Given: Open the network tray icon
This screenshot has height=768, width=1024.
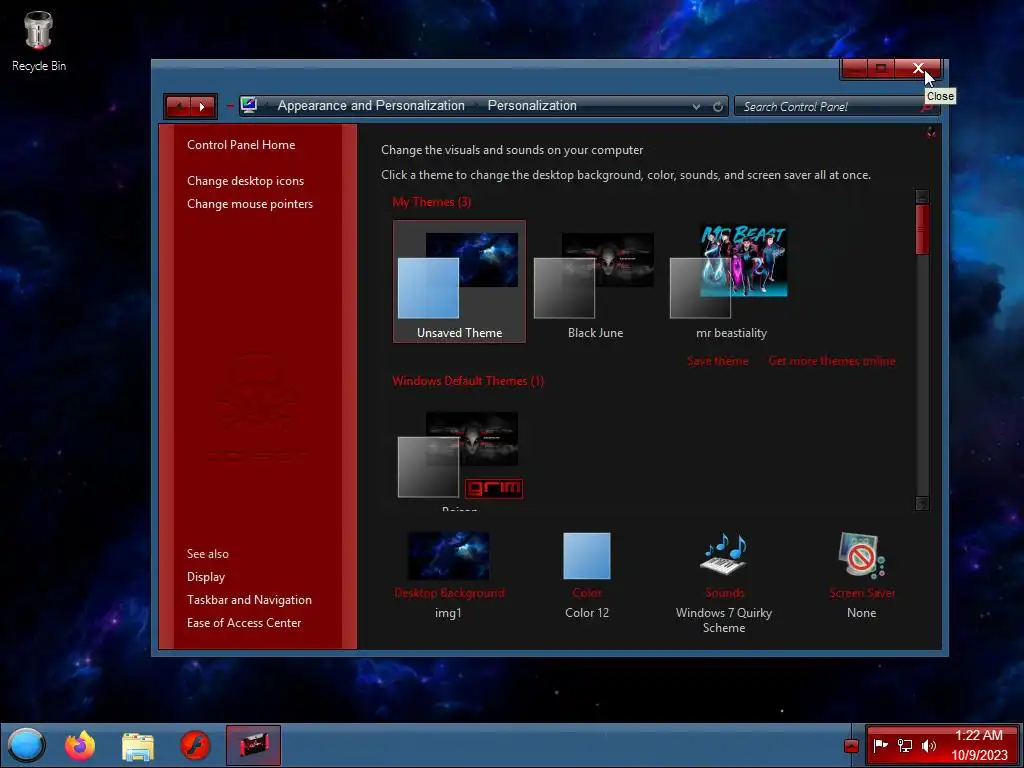Looking at the screenshot, I should pyautogui.click(x=904, y=745).
